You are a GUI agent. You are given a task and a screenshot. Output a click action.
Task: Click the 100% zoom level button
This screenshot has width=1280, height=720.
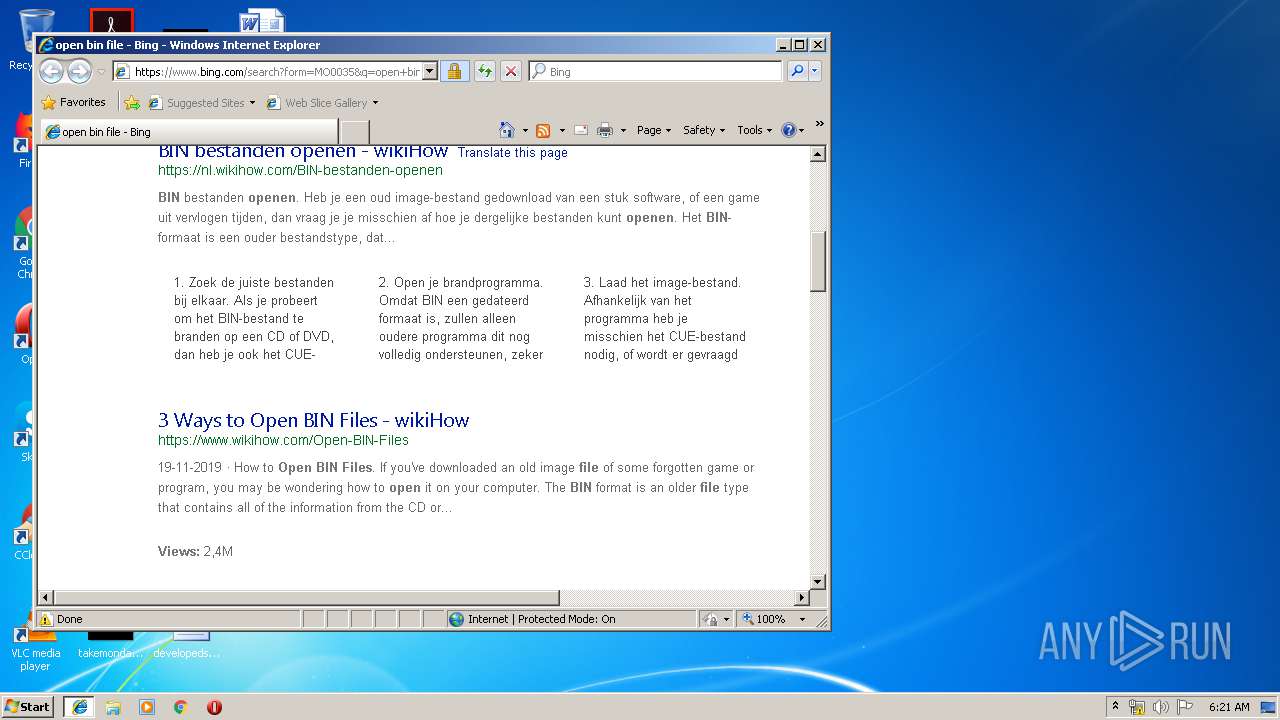click(x=765, y=619)
